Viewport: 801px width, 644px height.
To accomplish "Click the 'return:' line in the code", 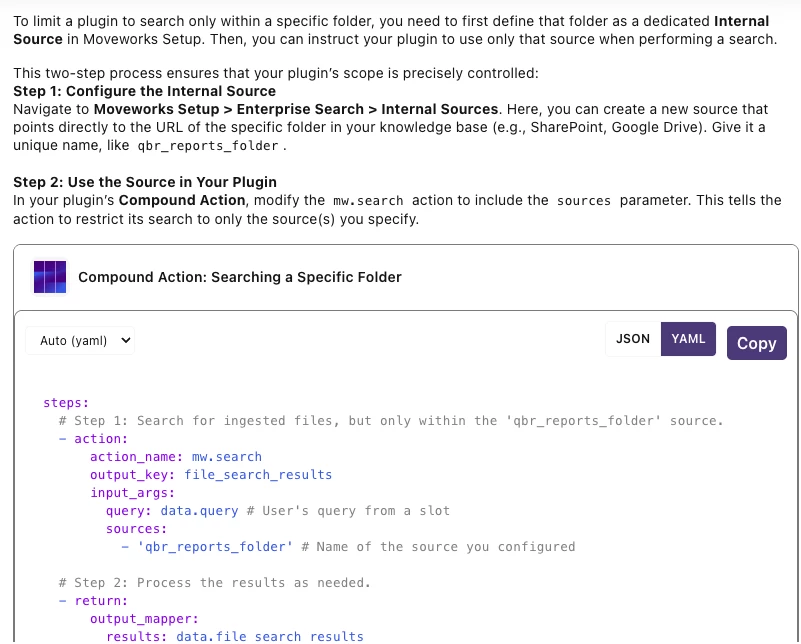I will coord(93,601).
